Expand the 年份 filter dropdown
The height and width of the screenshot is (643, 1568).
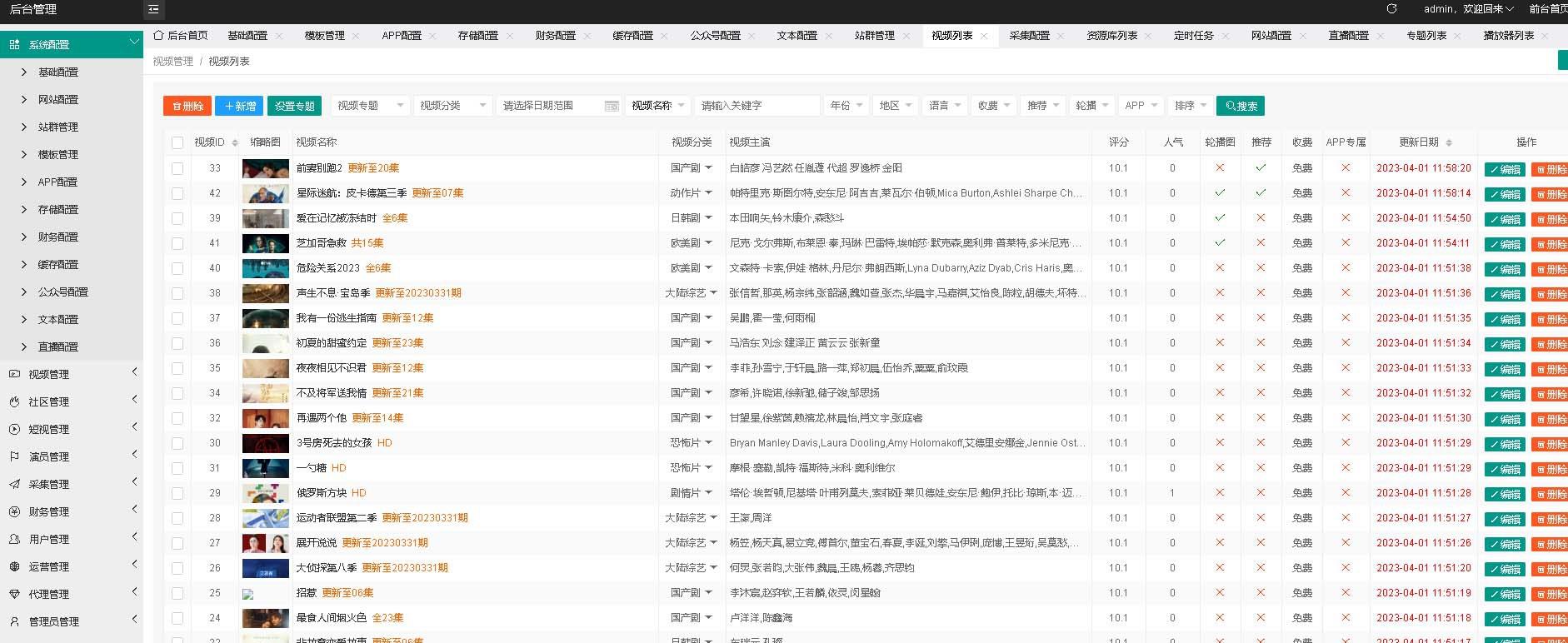click(846, 106)
